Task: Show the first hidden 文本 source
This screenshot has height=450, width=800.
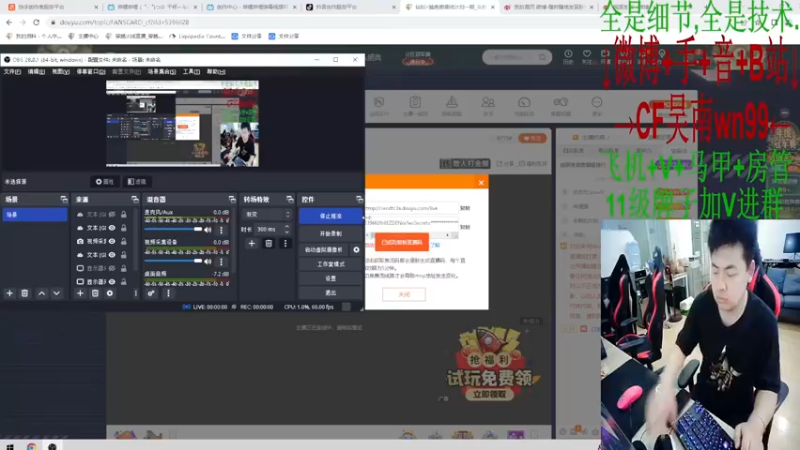Action: tap(112, 214)
